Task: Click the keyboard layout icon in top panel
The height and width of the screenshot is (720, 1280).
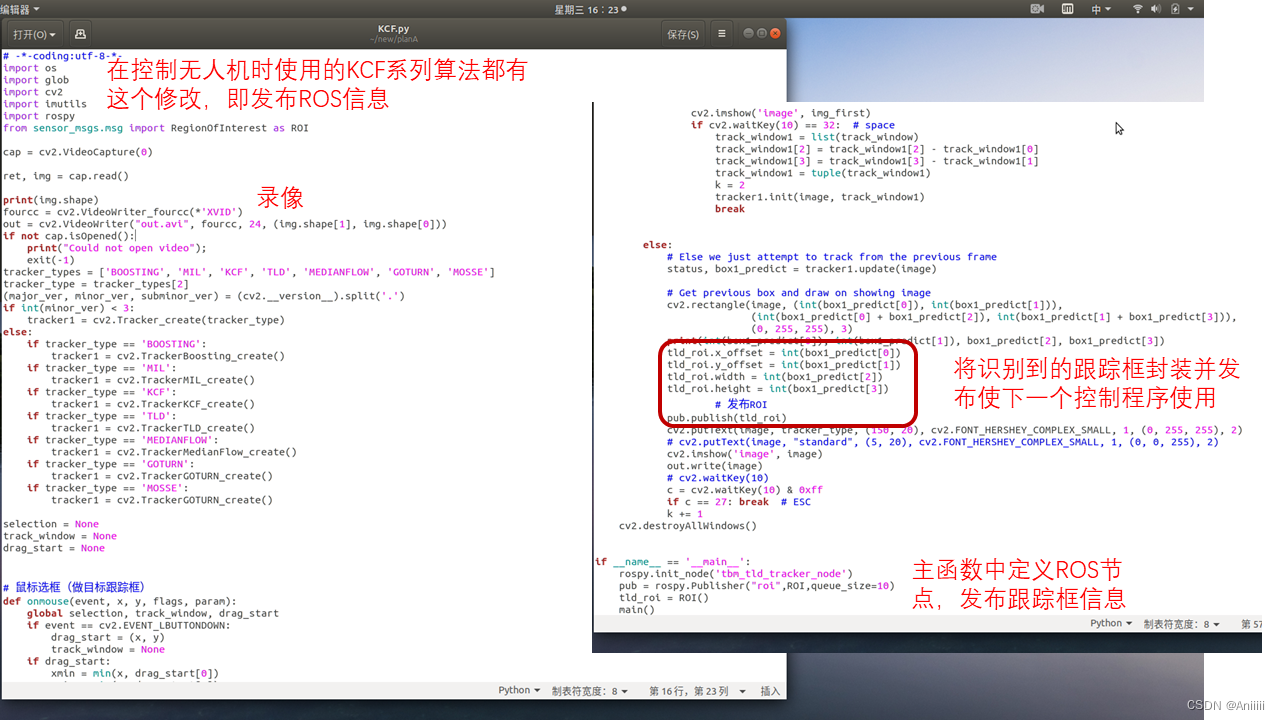Action: click(1067, 9)
